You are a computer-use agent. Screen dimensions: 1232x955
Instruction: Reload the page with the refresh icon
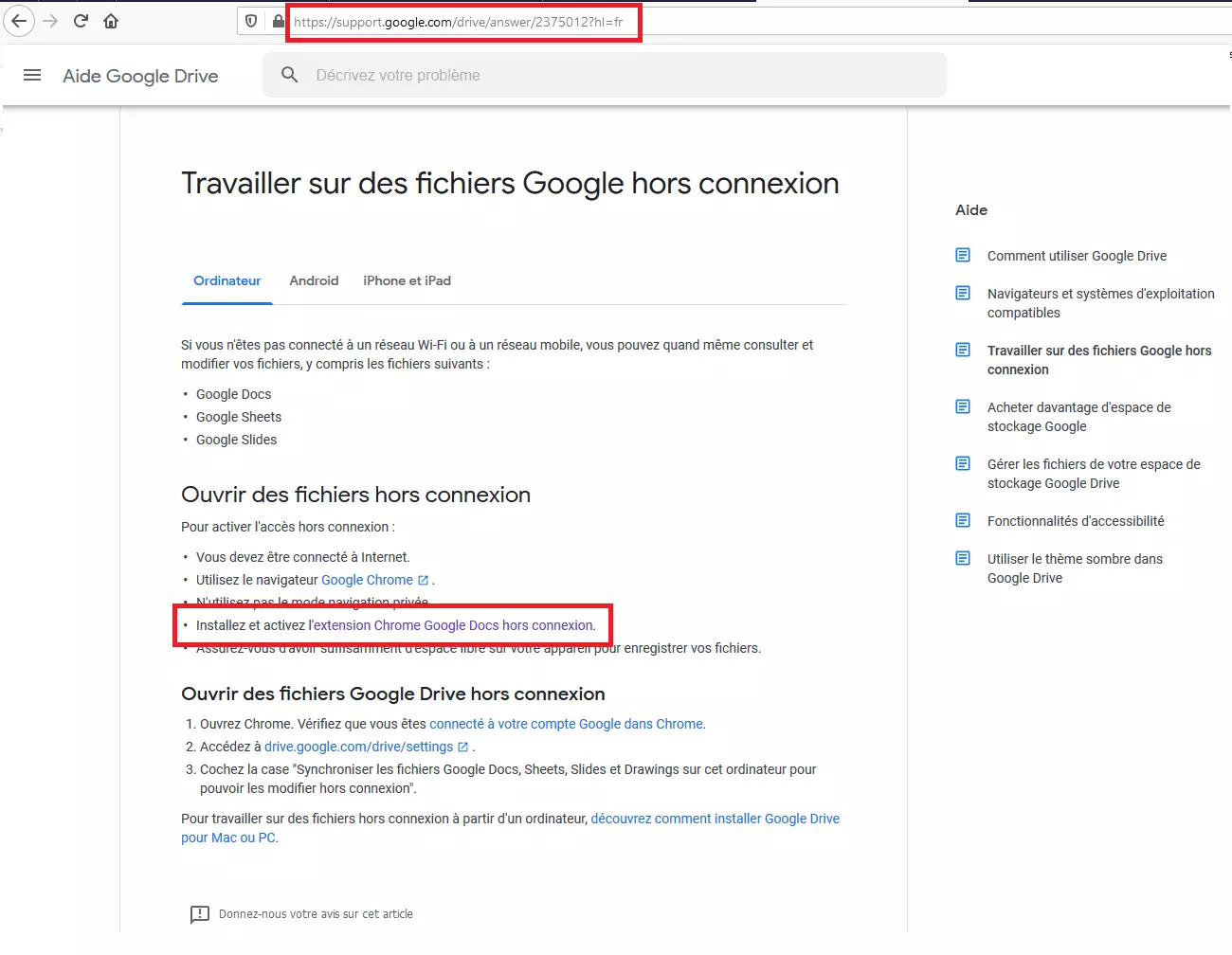click(81, 21)
